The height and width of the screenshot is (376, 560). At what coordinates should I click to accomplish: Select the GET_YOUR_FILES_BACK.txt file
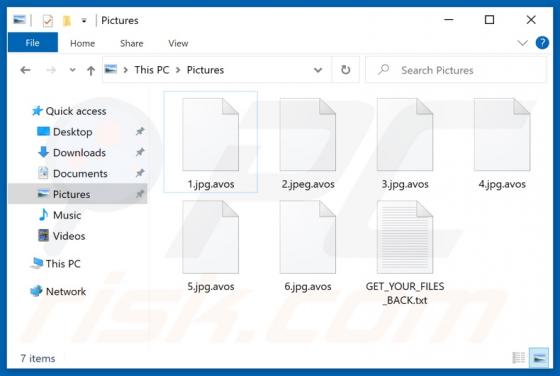pyautogui.click(x=405, y=253)
